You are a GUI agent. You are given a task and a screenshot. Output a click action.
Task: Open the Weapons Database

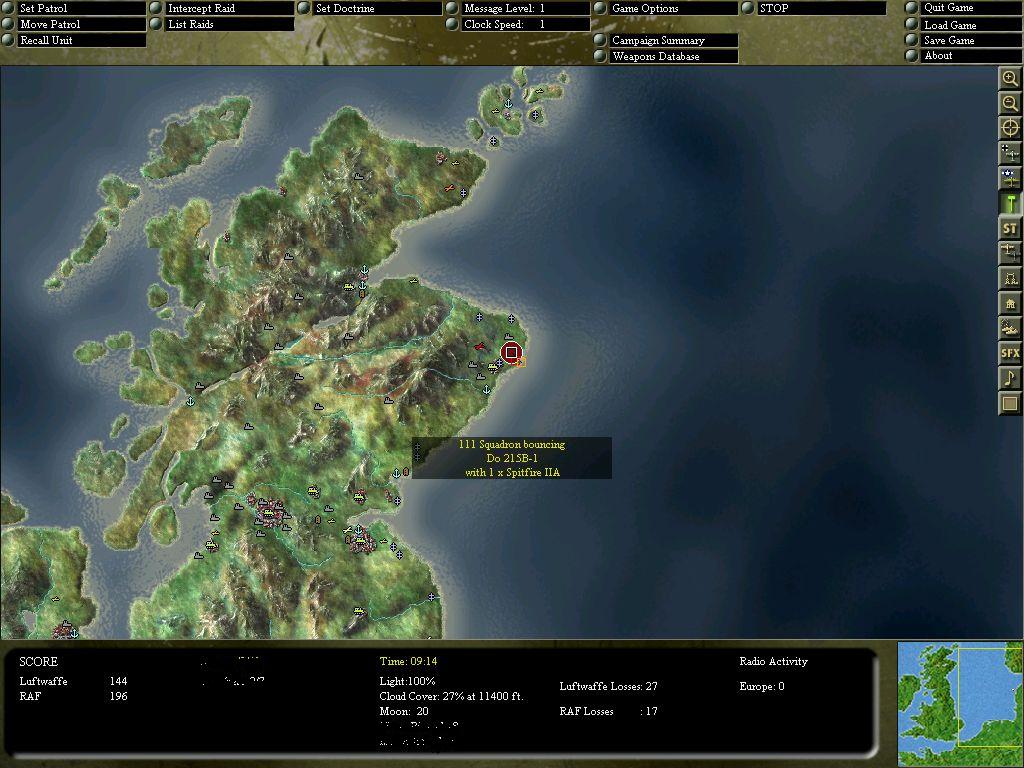[666, 56]
